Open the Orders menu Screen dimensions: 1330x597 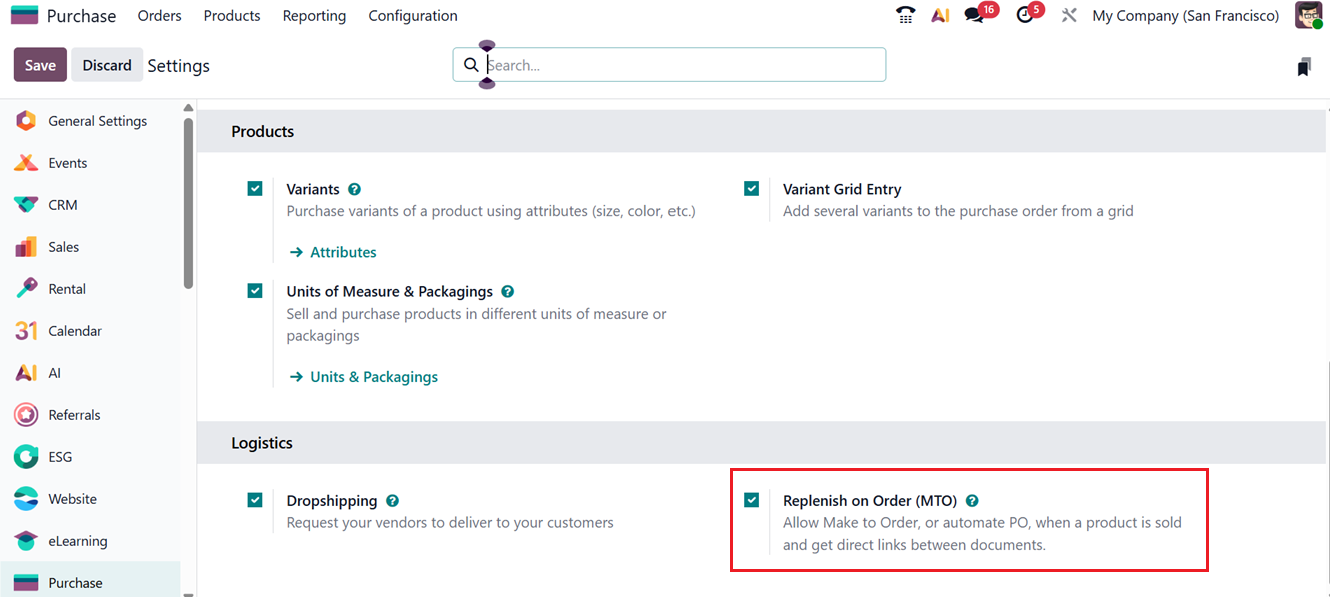point(160,16)
